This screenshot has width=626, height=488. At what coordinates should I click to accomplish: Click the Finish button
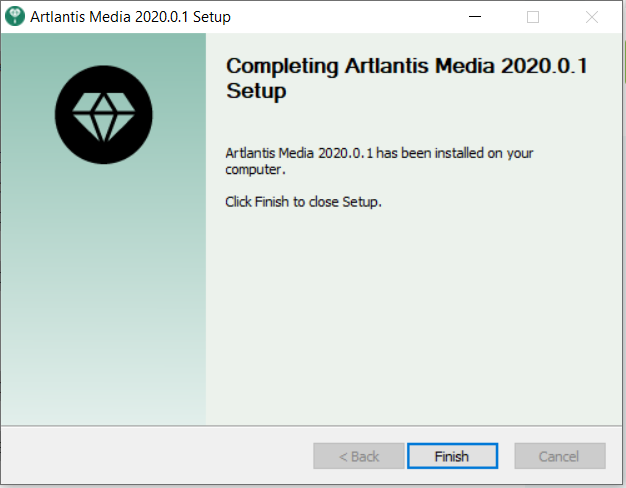coord(452,456)
